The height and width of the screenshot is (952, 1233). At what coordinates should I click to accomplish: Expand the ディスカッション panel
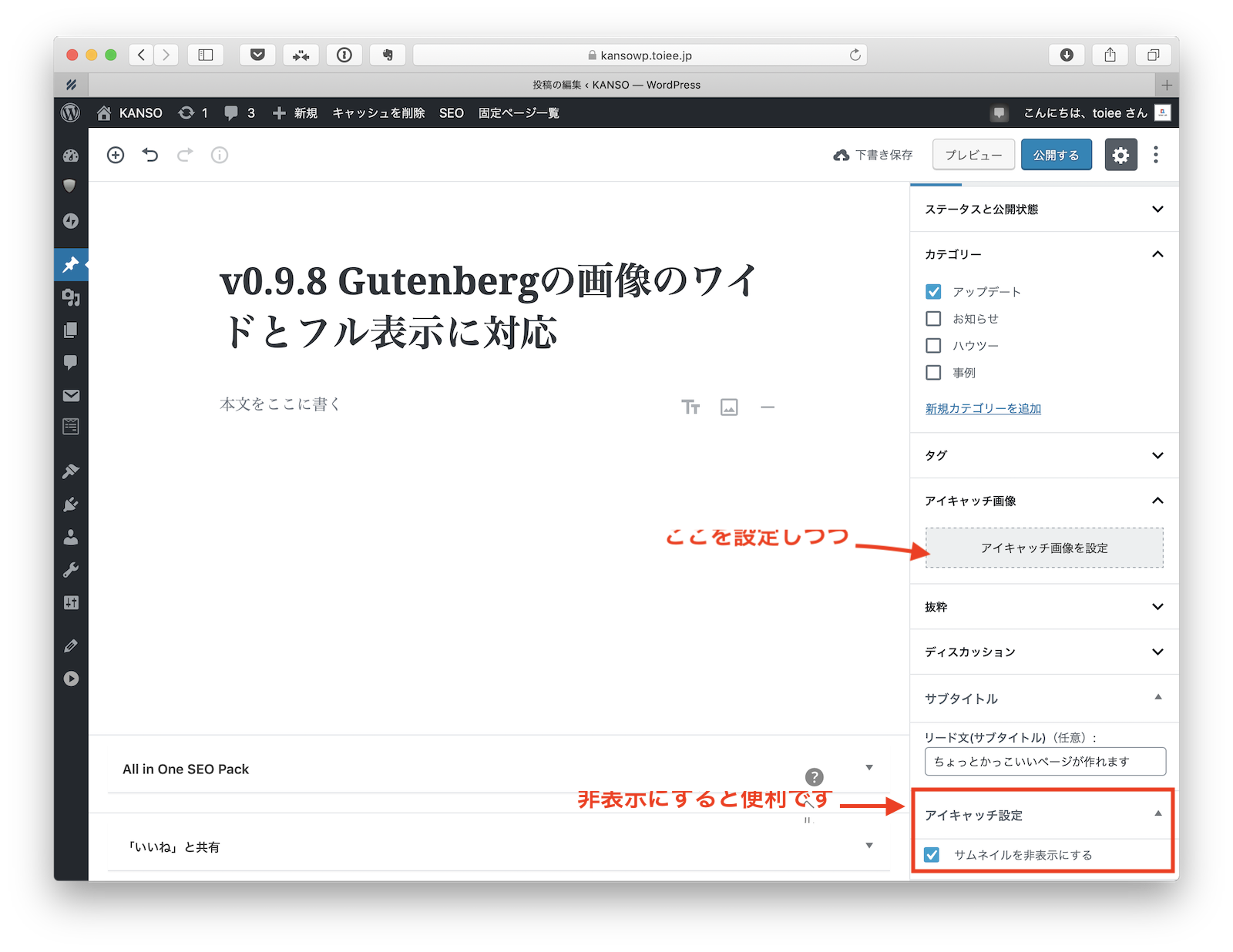1044,652
